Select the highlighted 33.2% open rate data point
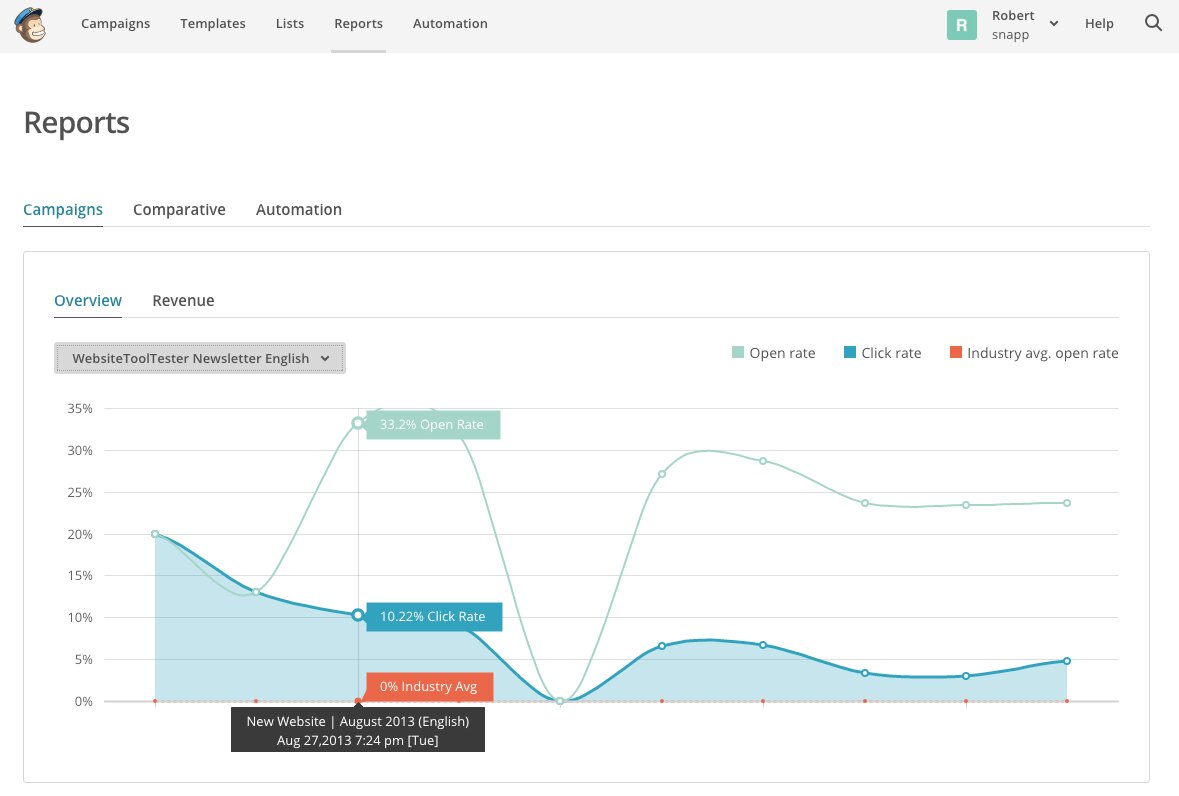 pos(358,423)
